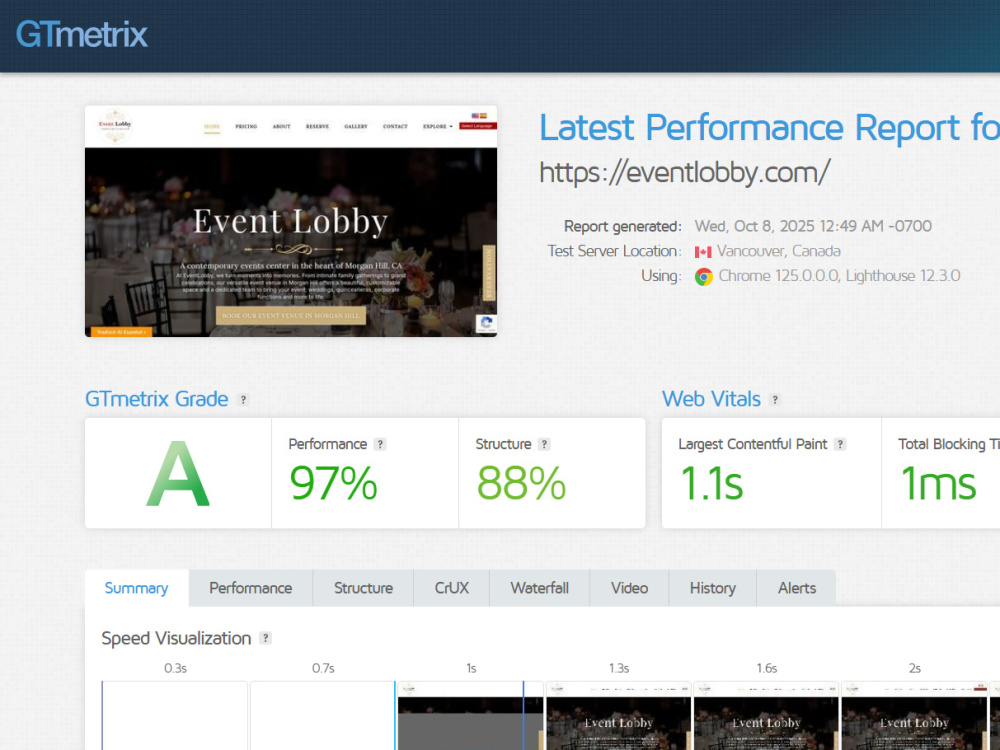Click the 1.6s filmstrip frame
The width and height of the screenshot is (1000, 750).
767,716
